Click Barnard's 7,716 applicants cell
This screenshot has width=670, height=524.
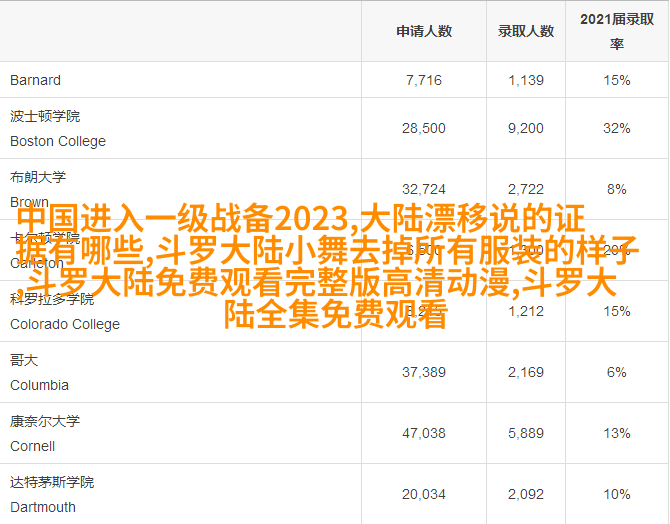click(x=424, y=80)
